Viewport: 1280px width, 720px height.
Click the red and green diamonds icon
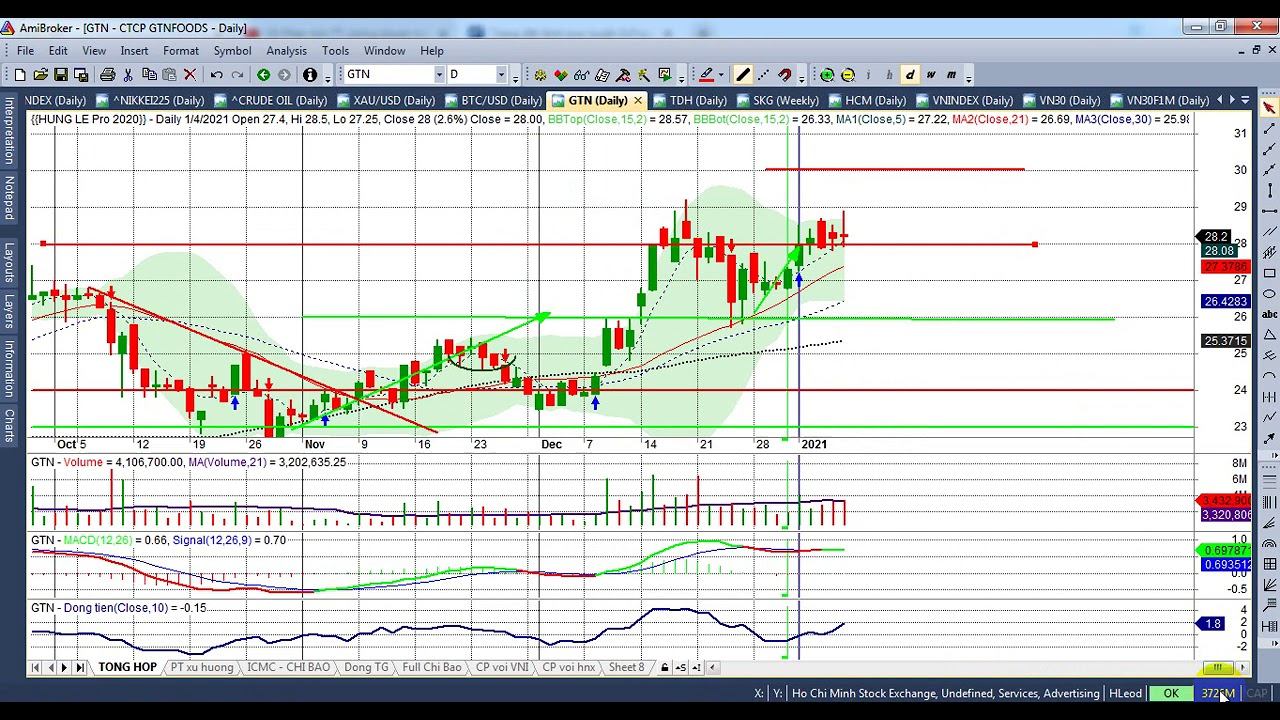tap(561, 75)
